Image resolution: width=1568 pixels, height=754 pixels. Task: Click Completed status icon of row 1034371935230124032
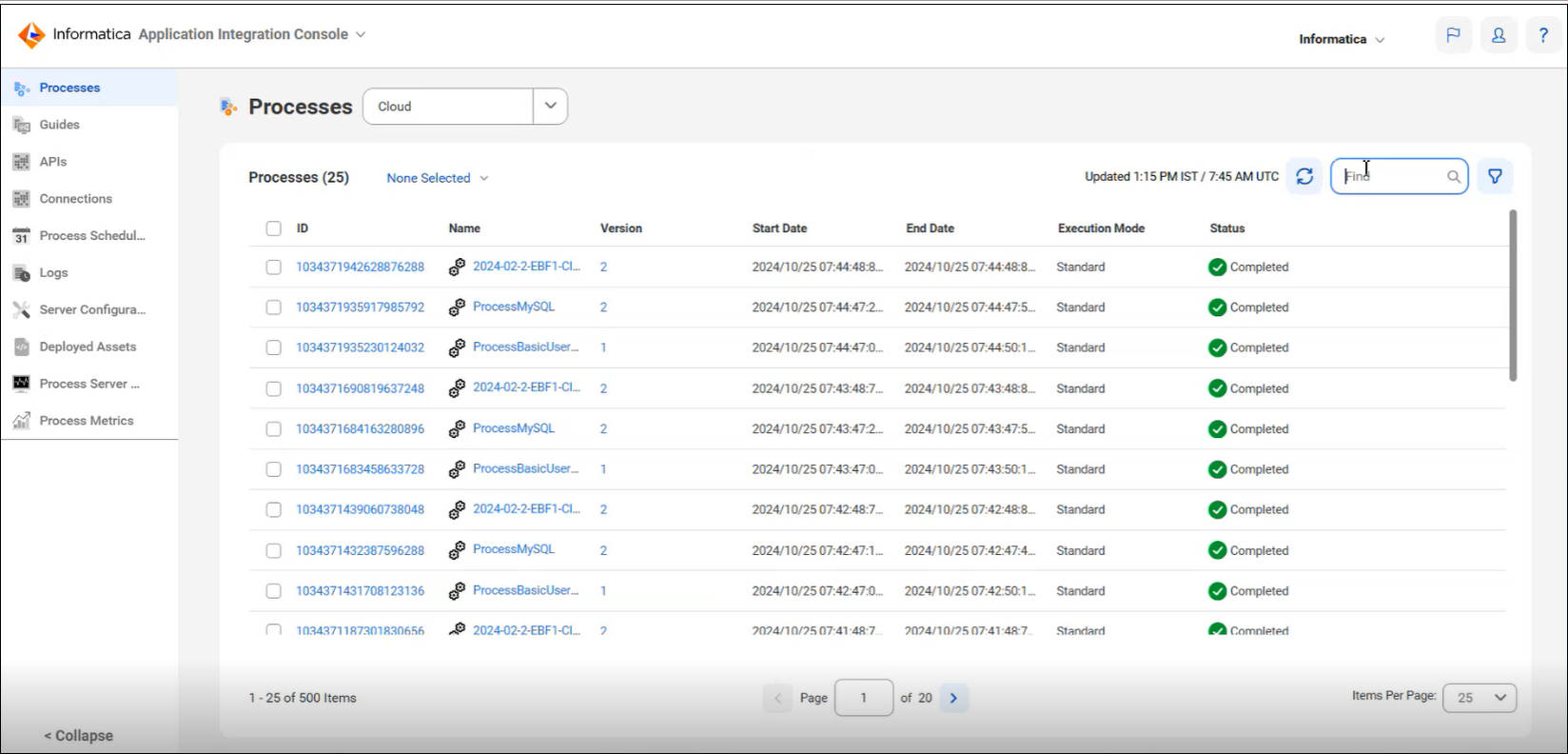point(1217,348)
